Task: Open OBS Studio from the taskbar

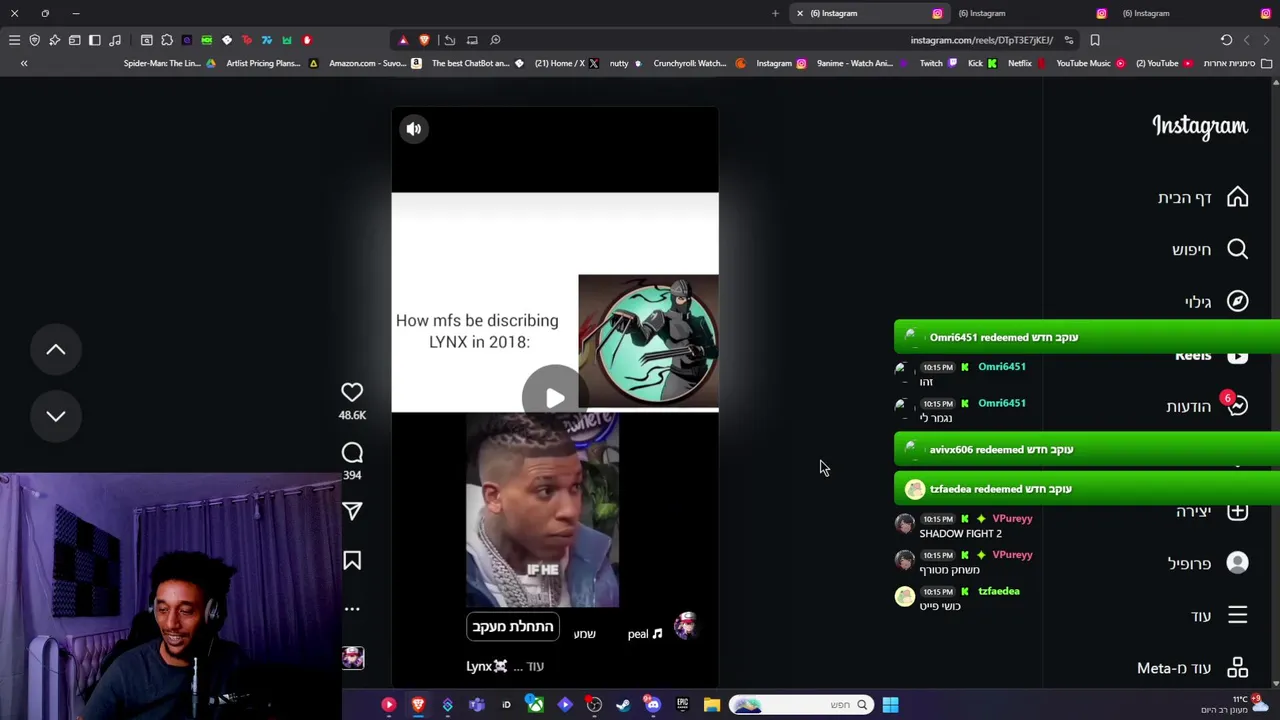Action: [x=594, y=705]
